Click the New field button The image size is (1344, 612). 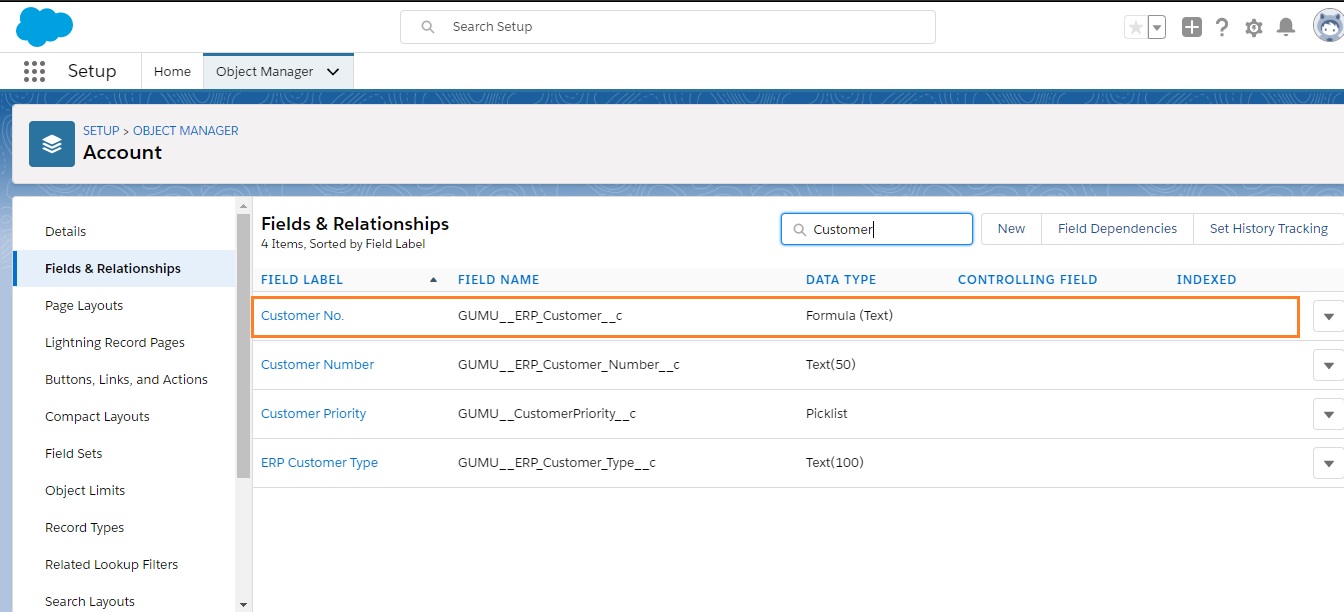coord(1011,229)
